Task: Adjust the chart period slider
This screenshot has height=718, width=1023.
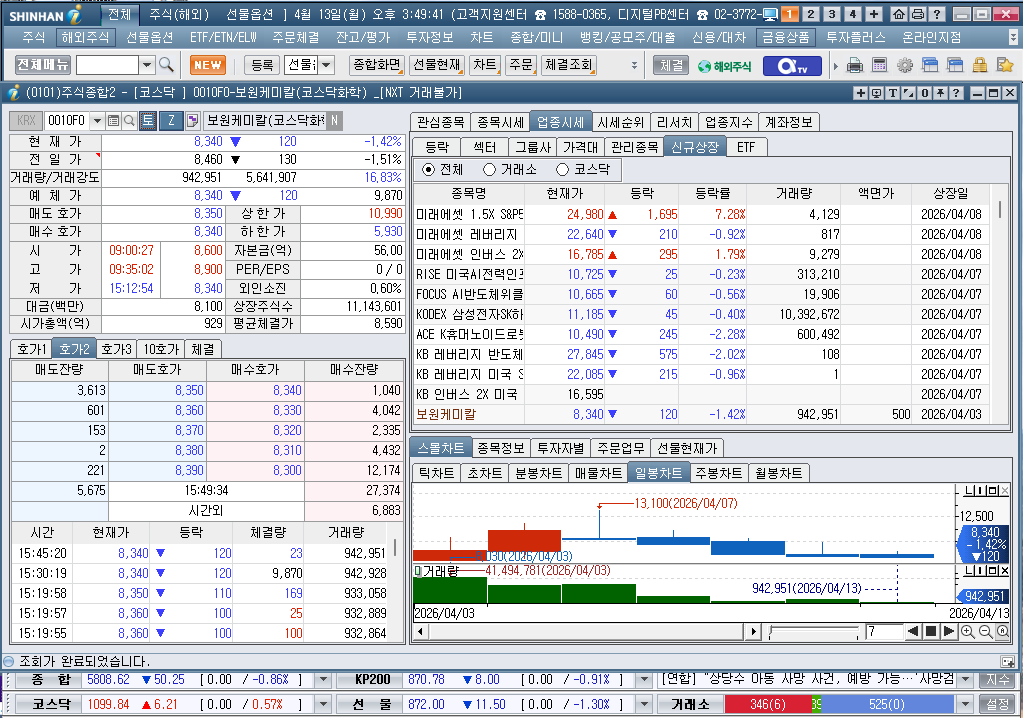Action: click(x=814, y=631)
